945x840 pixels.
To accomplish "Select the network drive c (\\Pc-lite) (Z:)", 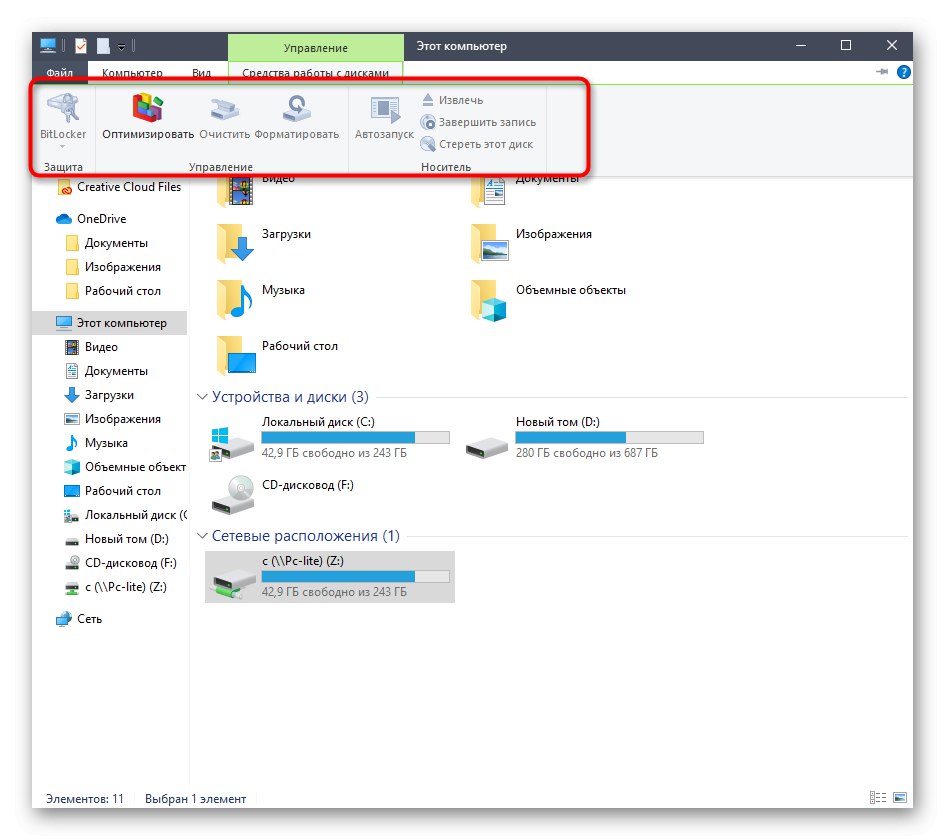I will click(330, 577).
